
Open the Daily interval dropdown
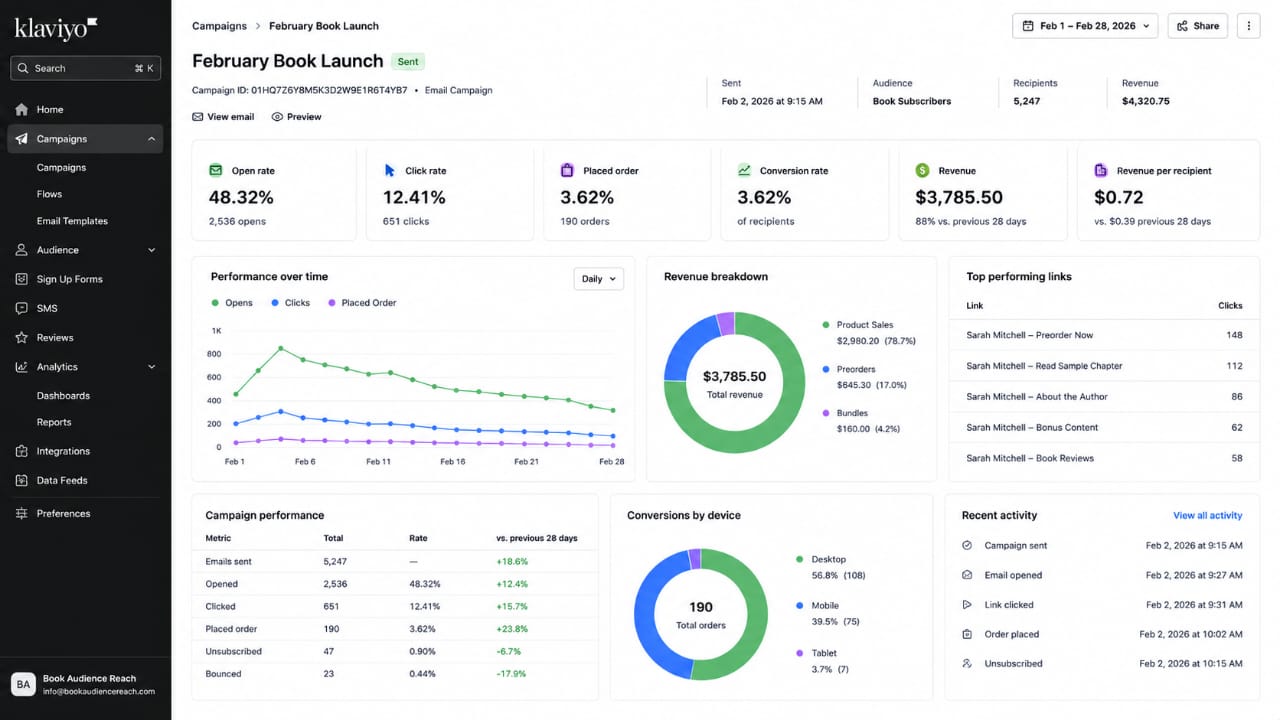[599, 279]
